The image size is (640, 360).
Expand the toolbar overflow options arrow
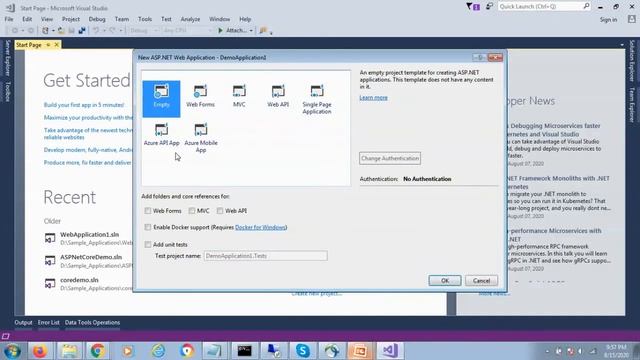coord(271,33)
